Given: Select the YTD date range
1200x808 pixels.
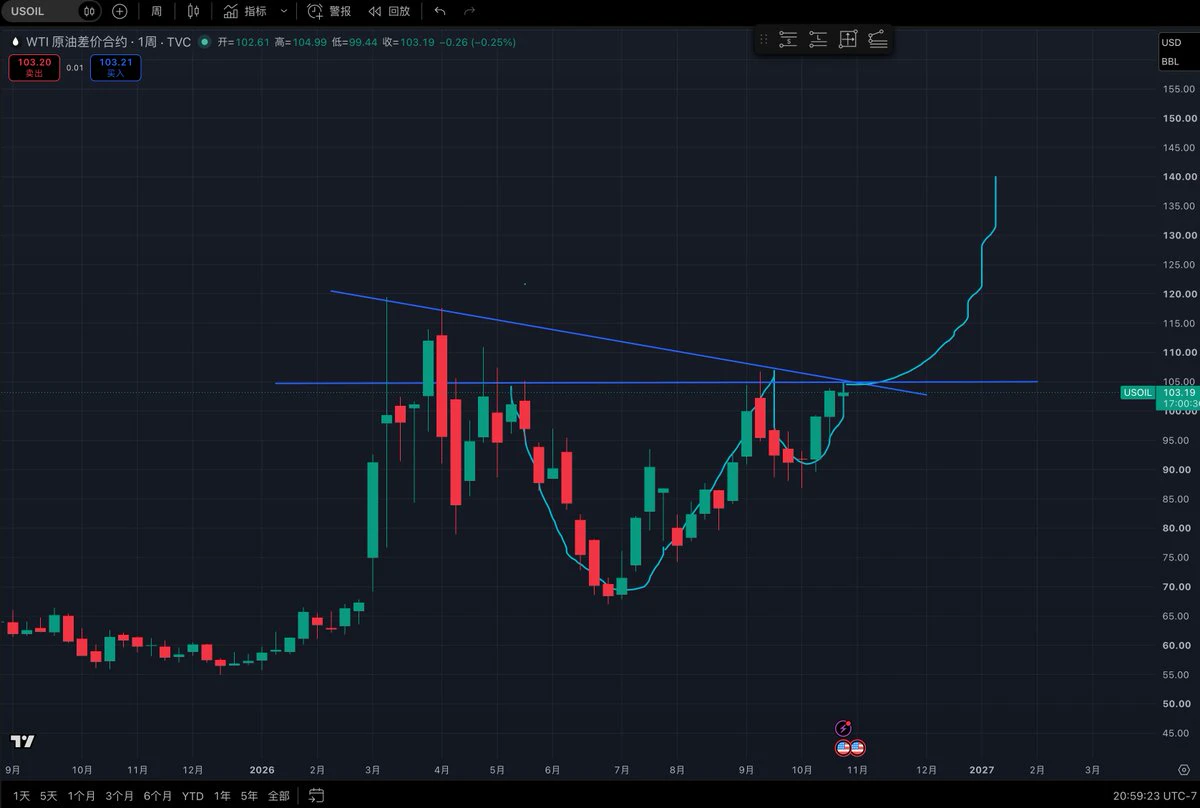Looking at the screenshot, I should tap(193, 796).
